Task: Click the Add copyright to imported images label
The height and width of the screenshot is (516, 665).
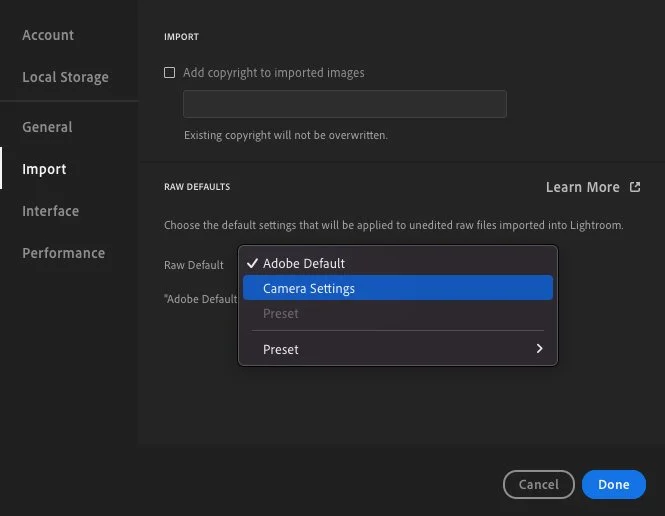Action: click(x=274, y=73)
